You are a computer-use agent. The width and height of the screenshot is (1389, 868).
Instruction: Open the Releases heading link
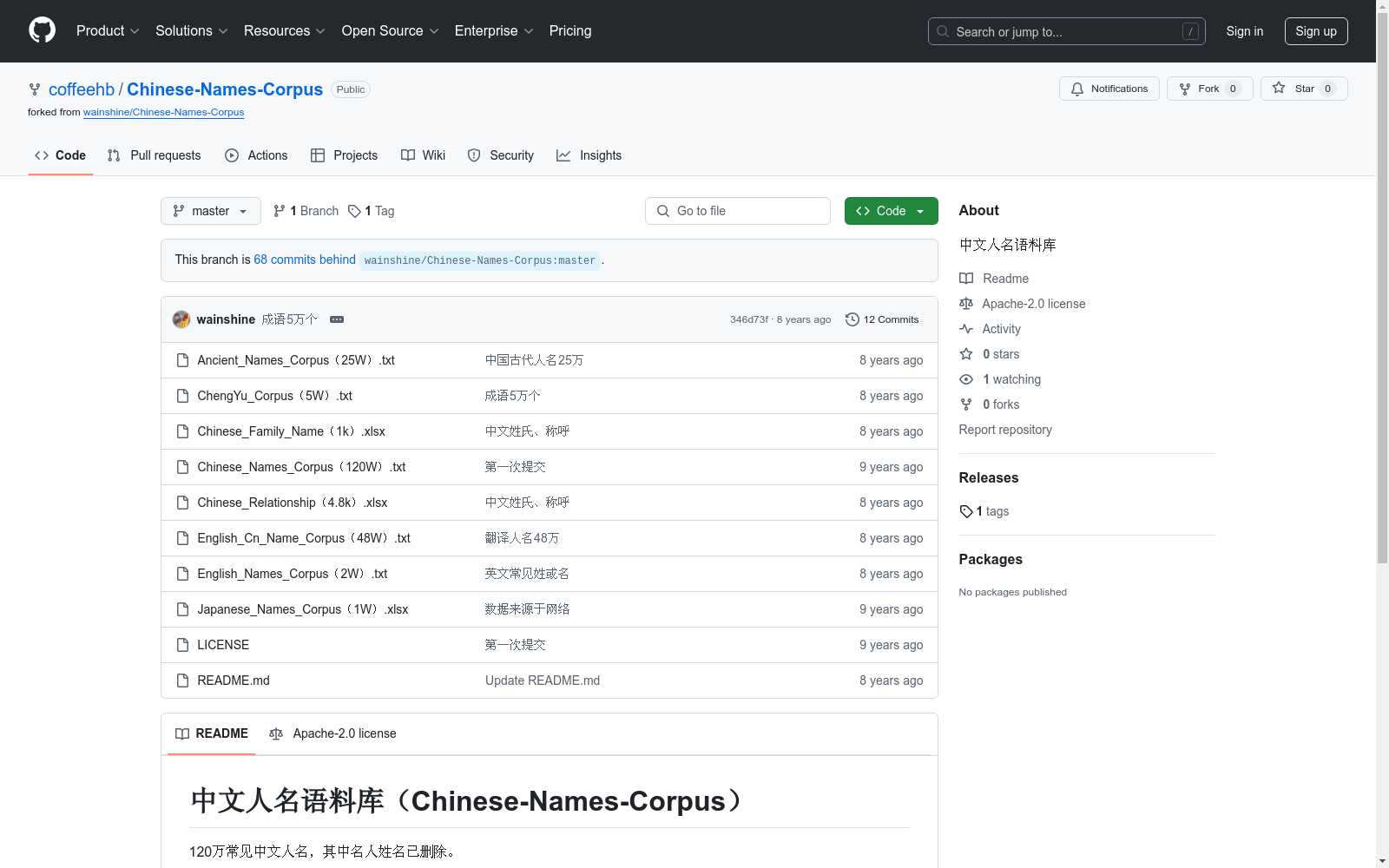(x=989, y=477)
